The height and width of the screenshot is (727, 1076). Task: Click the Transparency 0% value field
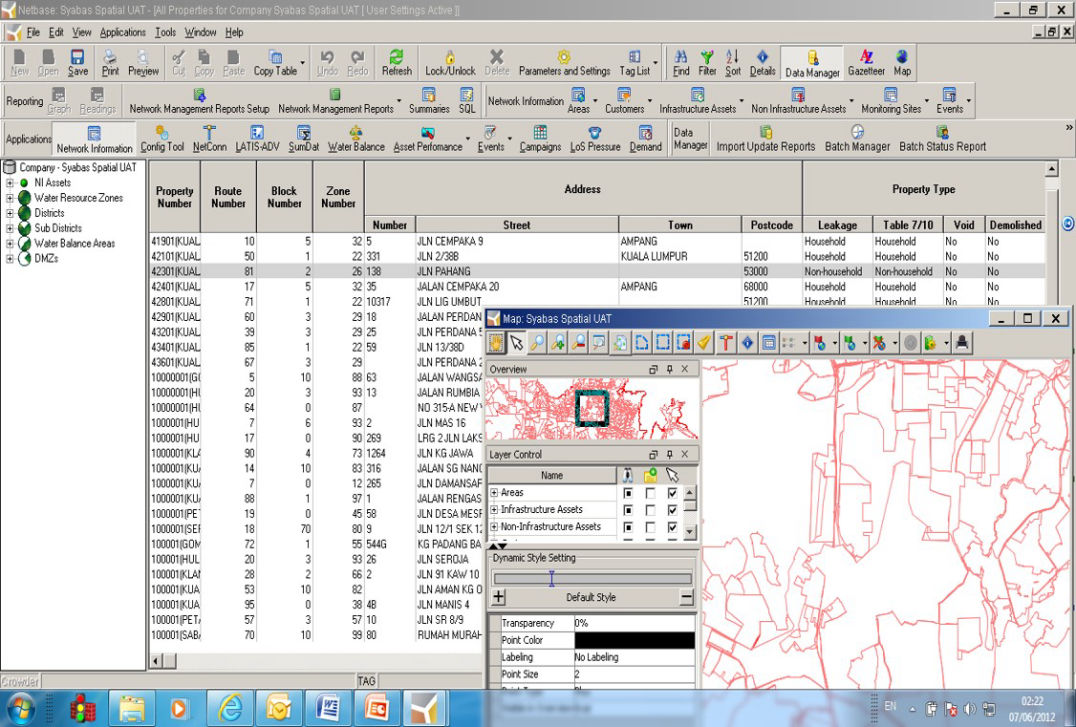[634, 623]
